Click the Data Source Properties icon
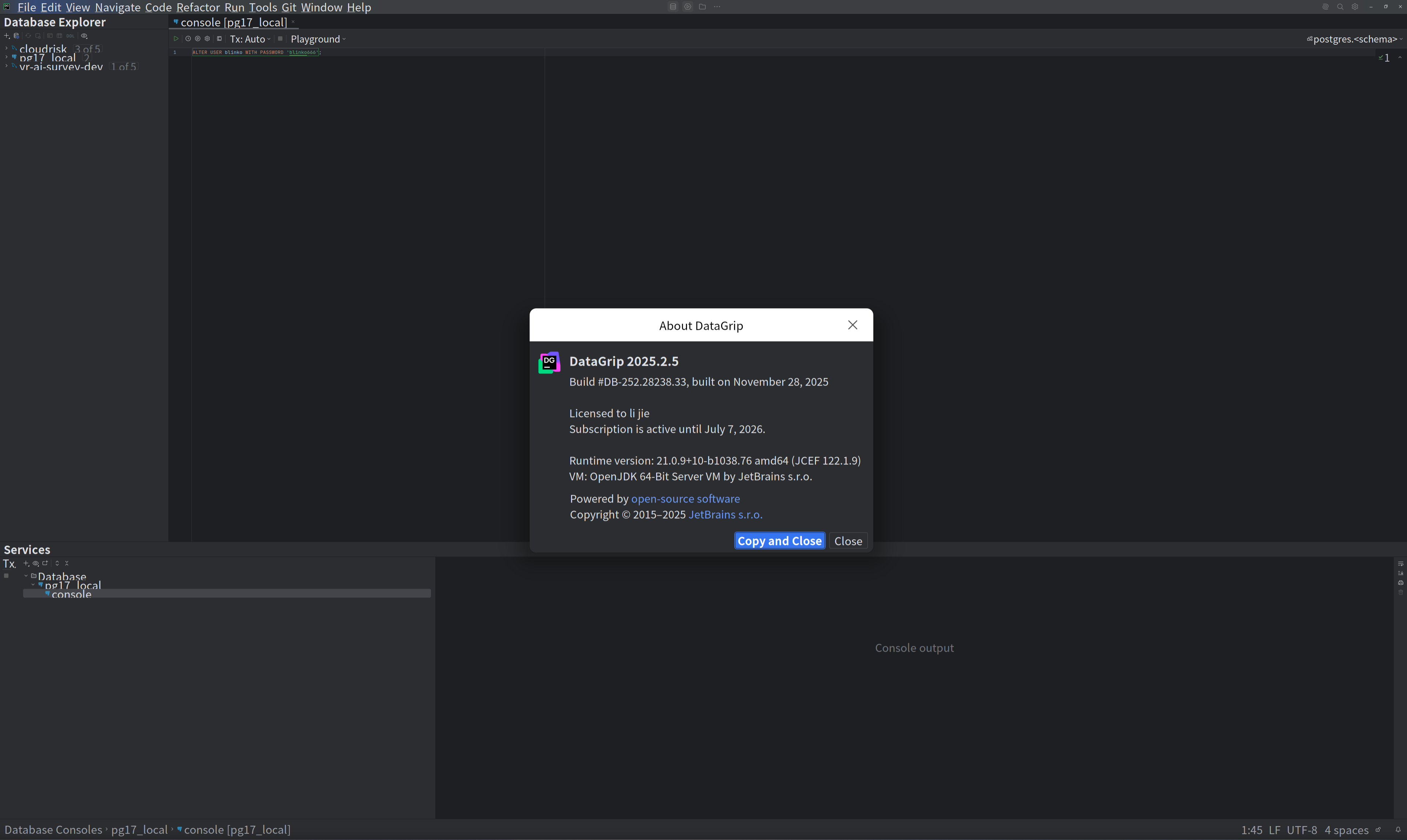Image resolution: width=1407 pixels, height=840 pixels. click(x=17, y=36)
